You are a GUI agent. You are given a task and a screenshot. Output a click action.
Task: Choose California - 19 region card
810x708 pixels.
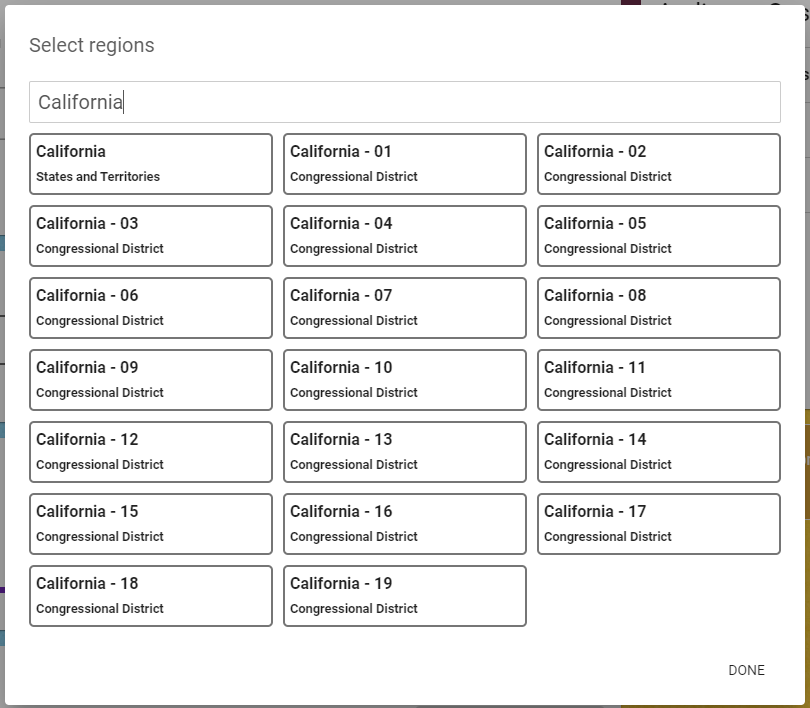click(x=405, y=596)
